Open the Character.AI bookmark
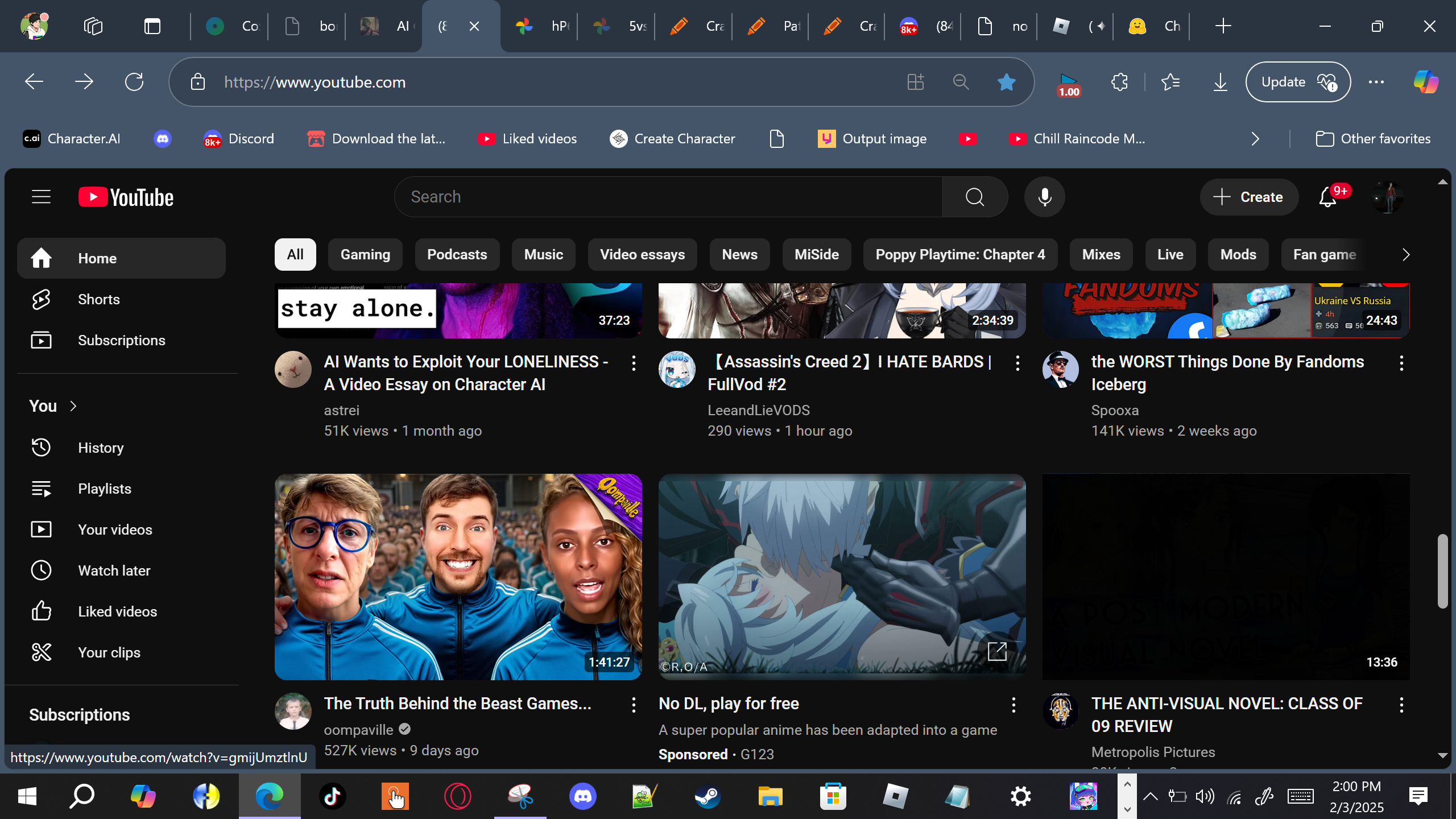1456x819 pixels. pos(72,139)
